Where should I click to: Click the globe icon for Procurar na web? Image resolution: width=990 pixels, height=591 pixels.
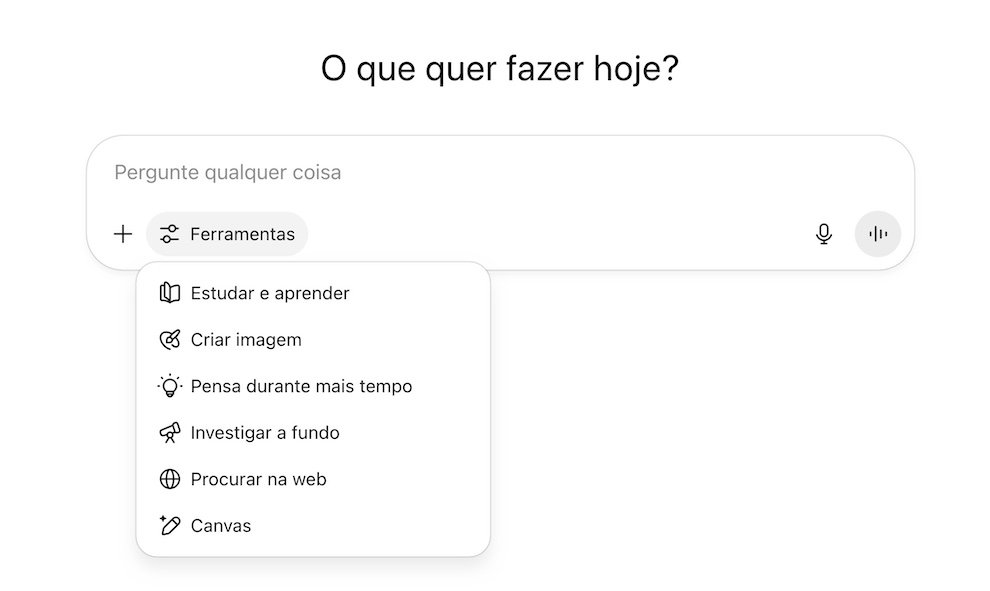pos(170,479)
